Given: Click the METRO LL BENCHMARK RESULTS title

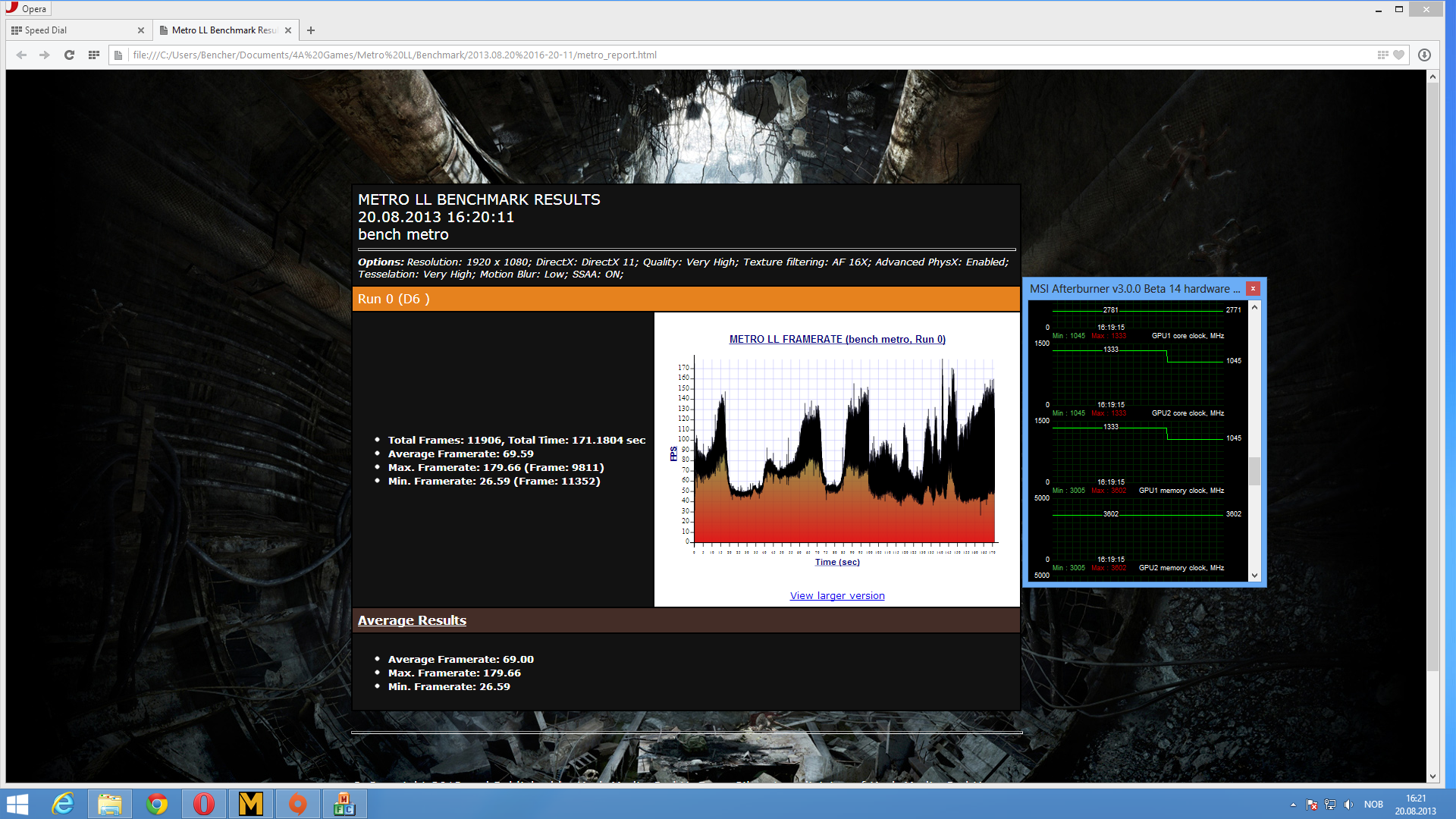Looking at the screenshot, I should [479, 199].
